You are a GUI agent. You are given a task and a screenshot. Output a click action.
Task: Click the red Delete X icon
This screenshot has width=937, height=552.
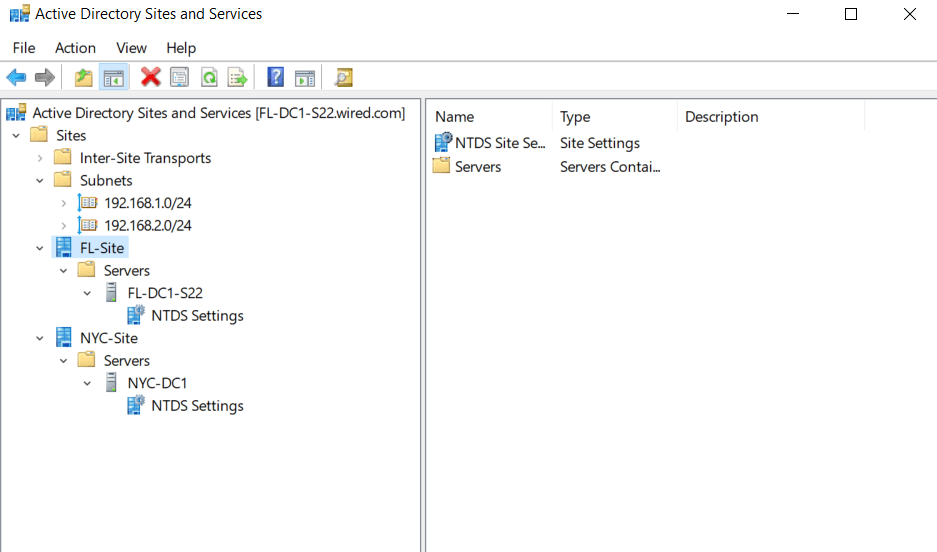pyautogui.click(x=151, y=77)
